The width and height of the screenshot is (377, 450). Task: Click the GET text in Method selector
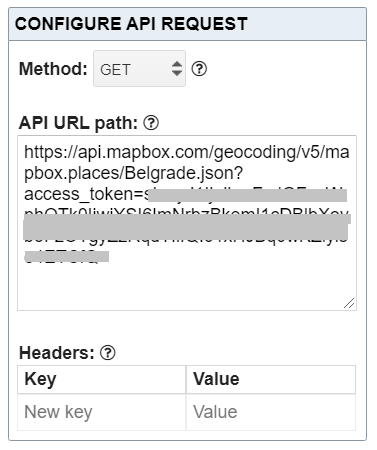pos(115,70)
